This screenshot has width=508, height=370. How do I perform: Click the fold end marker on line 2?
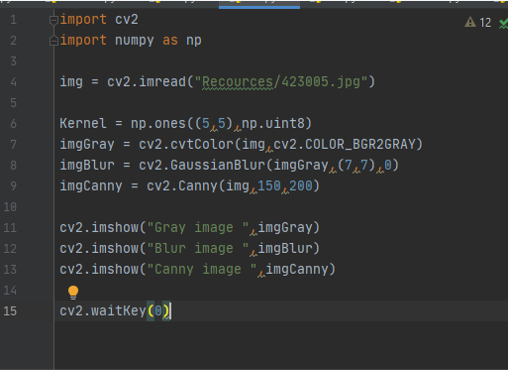53,41
